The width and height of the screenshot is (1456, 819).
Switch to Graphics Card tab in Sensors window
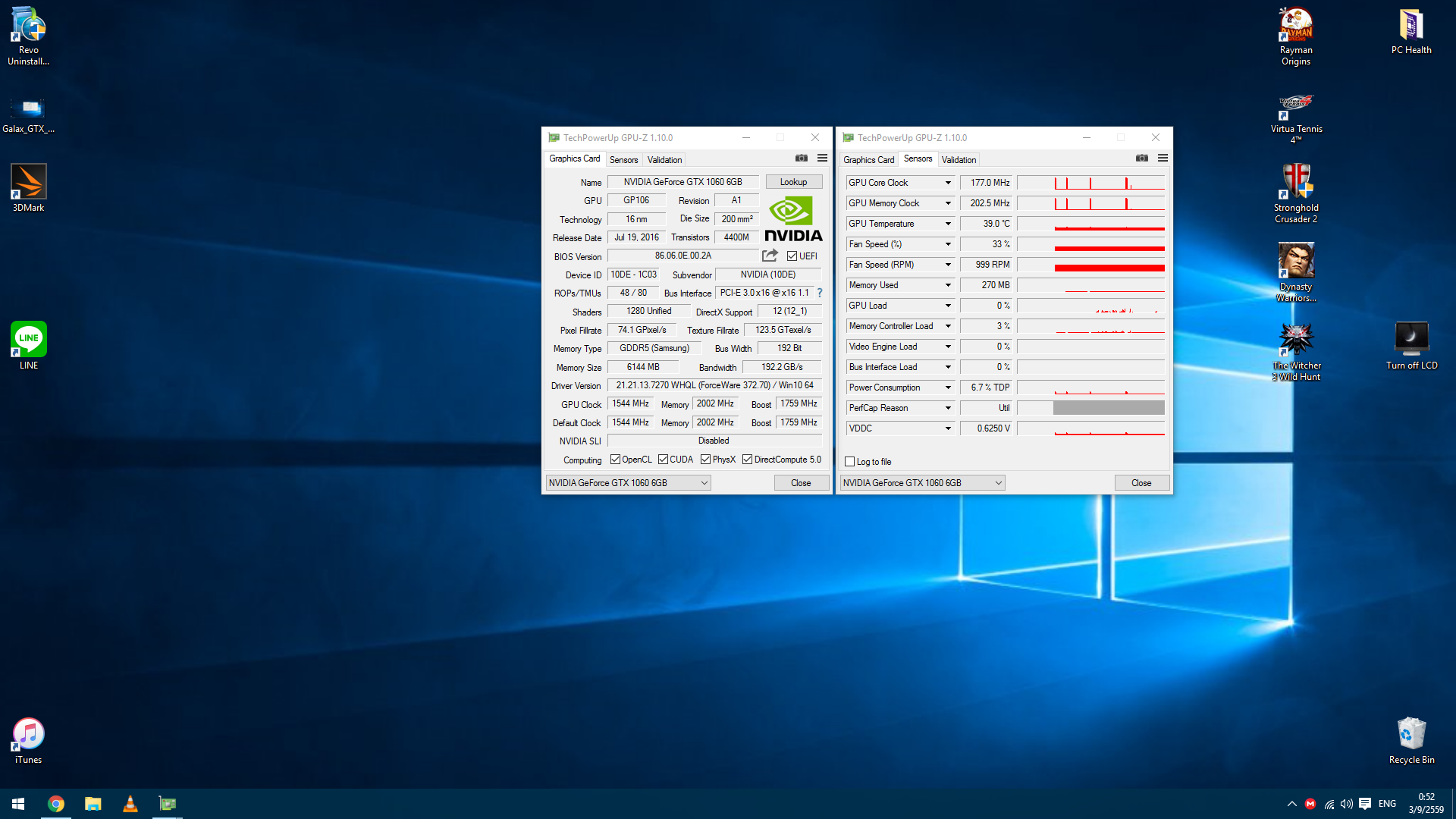click(868, 160)
